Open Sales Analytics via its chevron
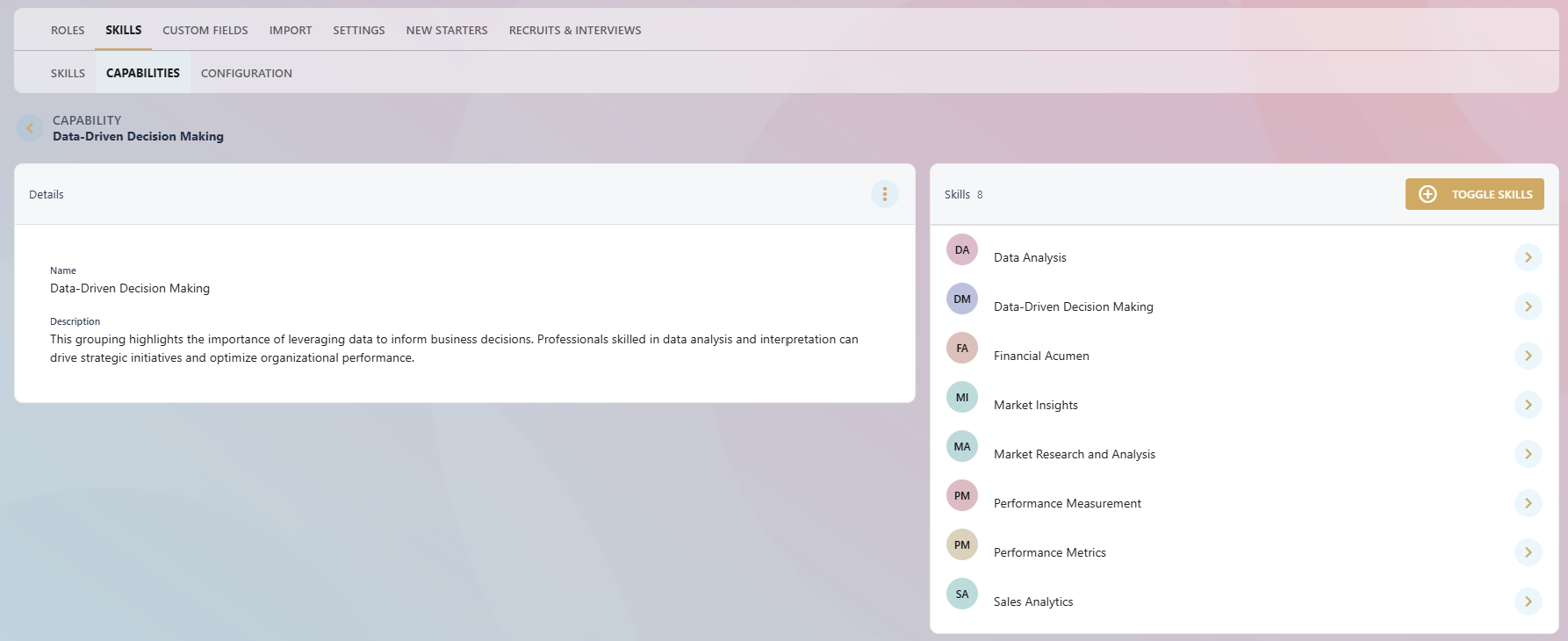Screen dimensions: 1568x641 [1528, 601]
